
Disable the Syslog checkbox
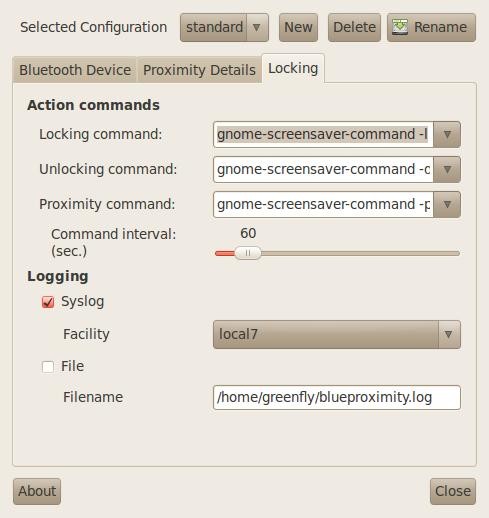click(x=48, y=302)
